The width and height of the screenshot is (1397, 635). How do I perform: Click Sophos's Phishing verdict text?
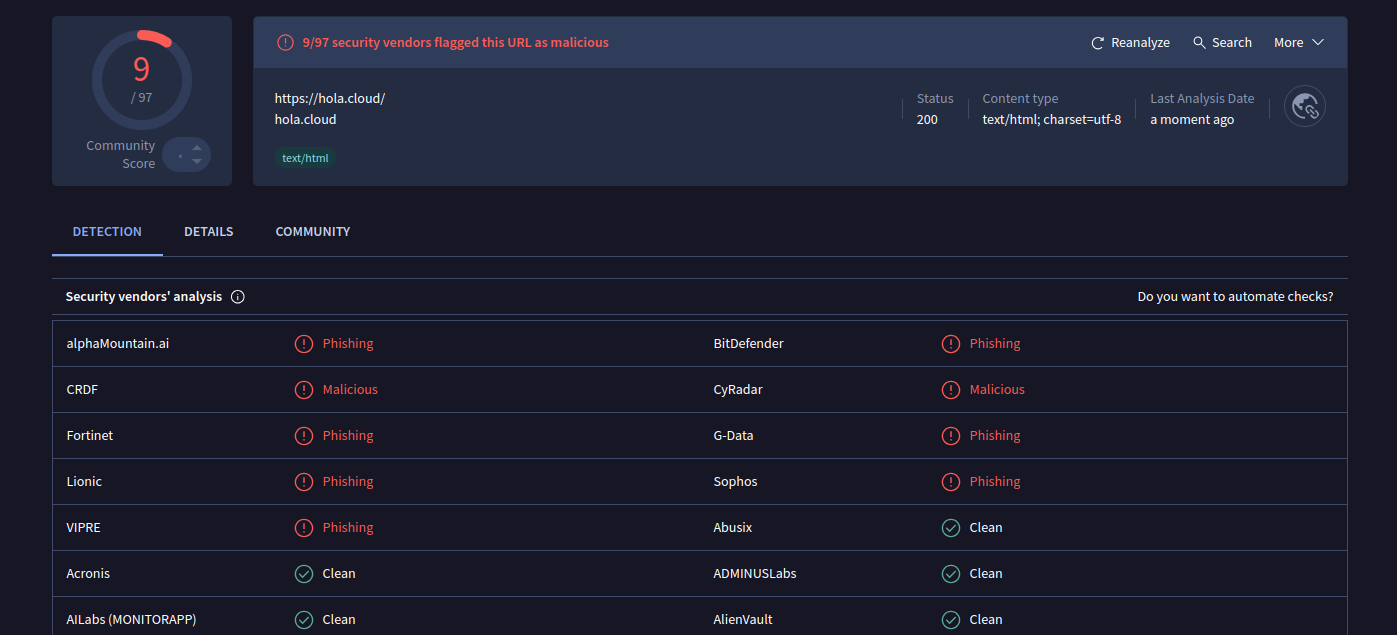[995, 481]
